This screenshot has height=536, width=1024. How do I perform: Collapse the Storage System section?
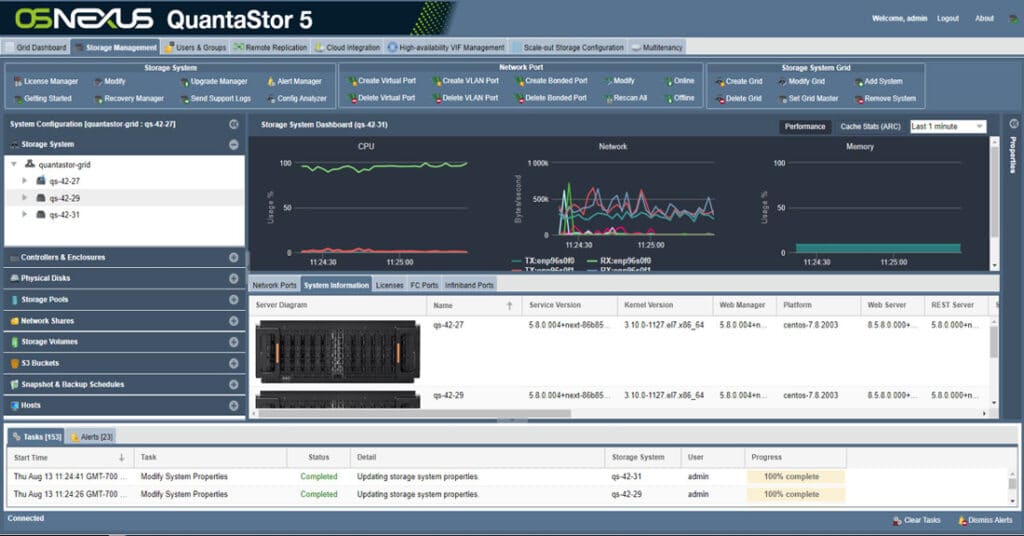click(234, 145)
